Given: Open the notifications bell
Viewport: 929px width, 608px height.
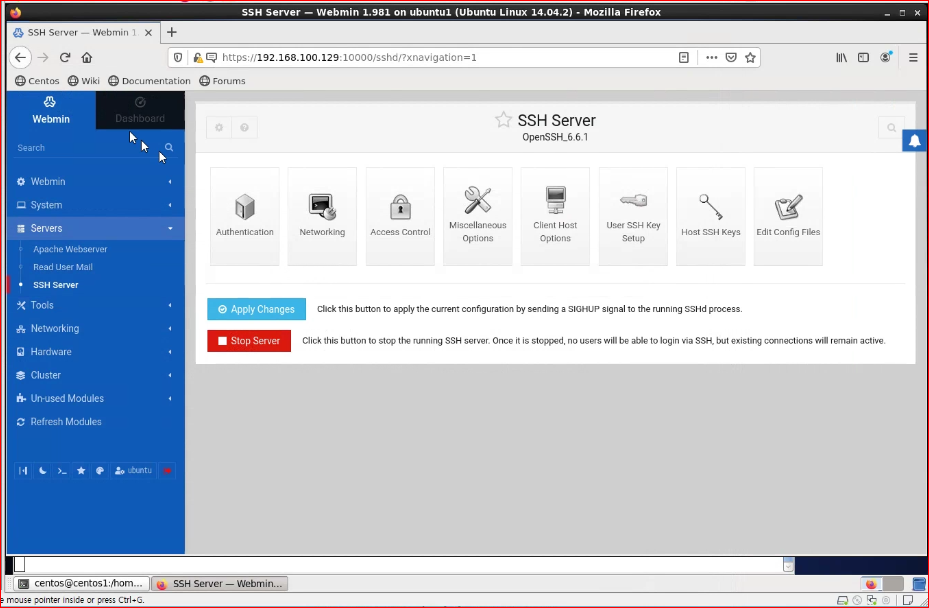Looking at the screenshot, I should point(915,140).
